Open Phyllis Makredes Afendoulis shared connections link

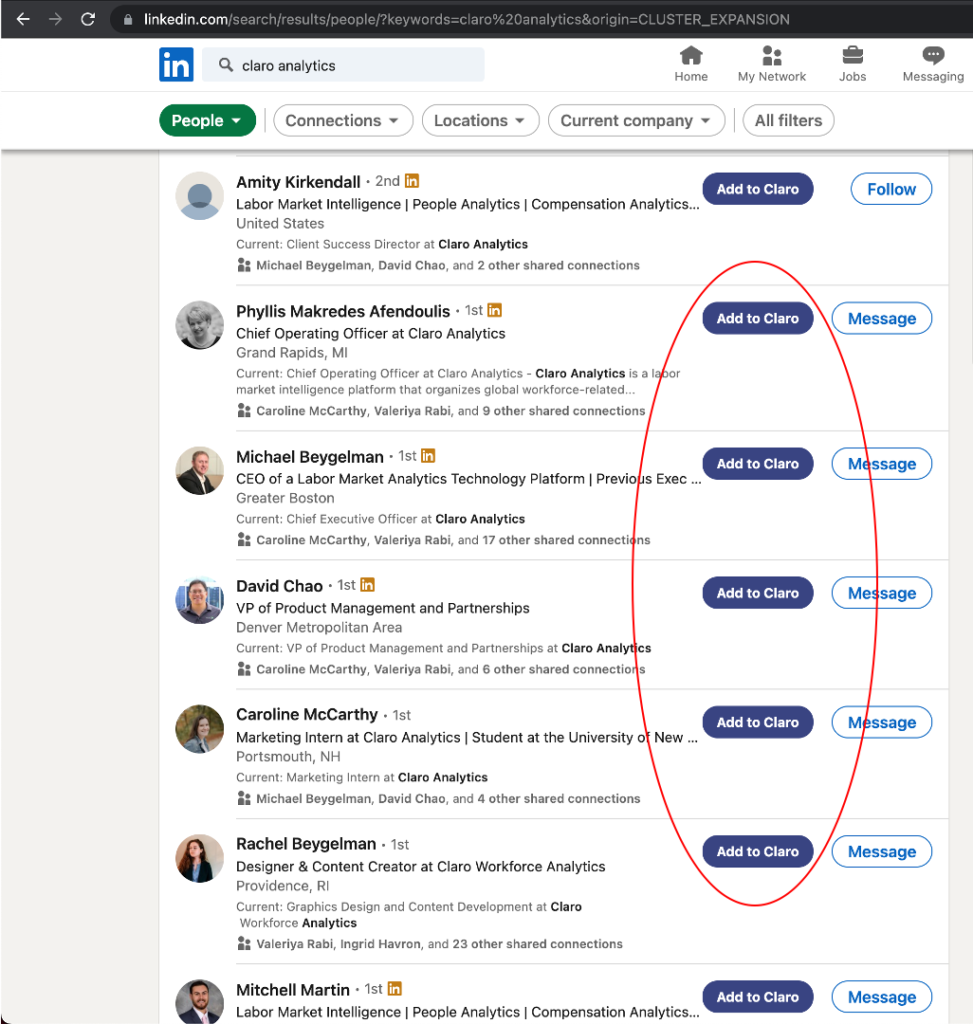(x=450, y=411)
